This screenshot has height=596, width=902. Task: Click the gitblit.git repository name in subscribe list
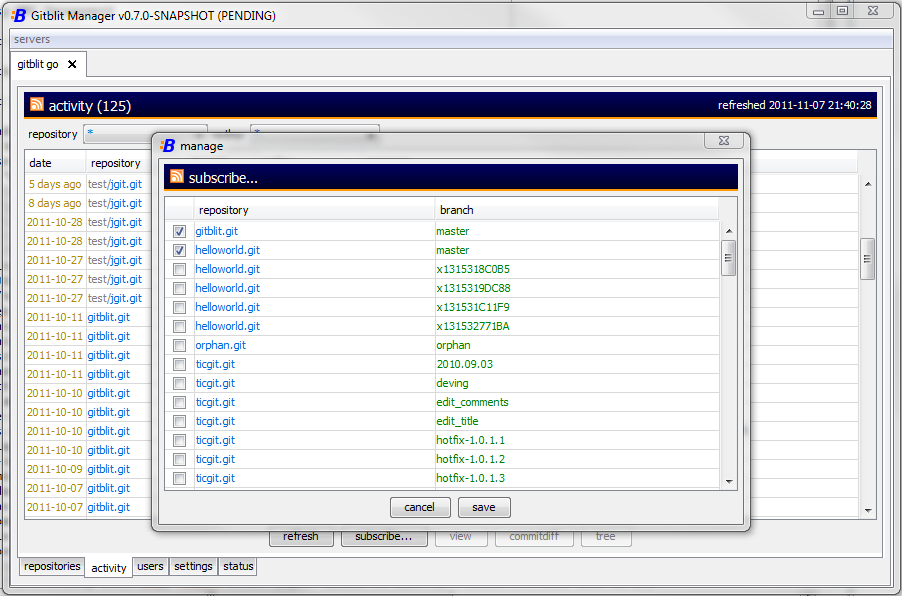point(216,231)
